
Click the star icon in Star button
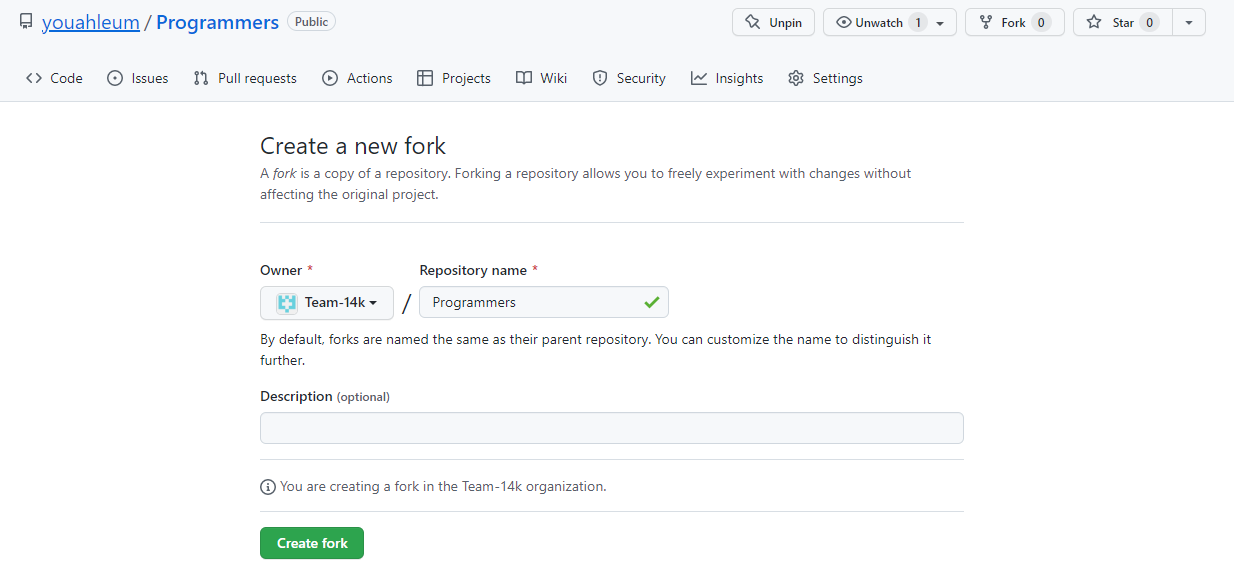point(1094,22)
